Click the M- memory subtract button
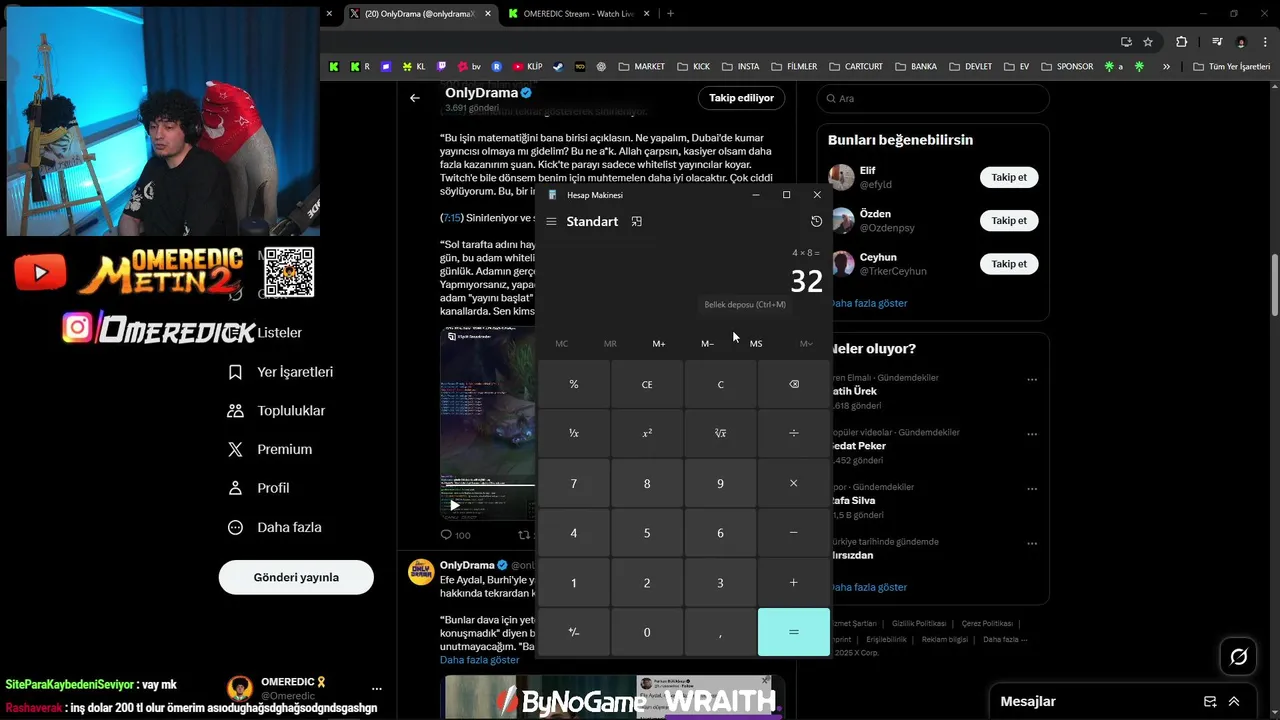The image size is (1280, 720). 707,343
